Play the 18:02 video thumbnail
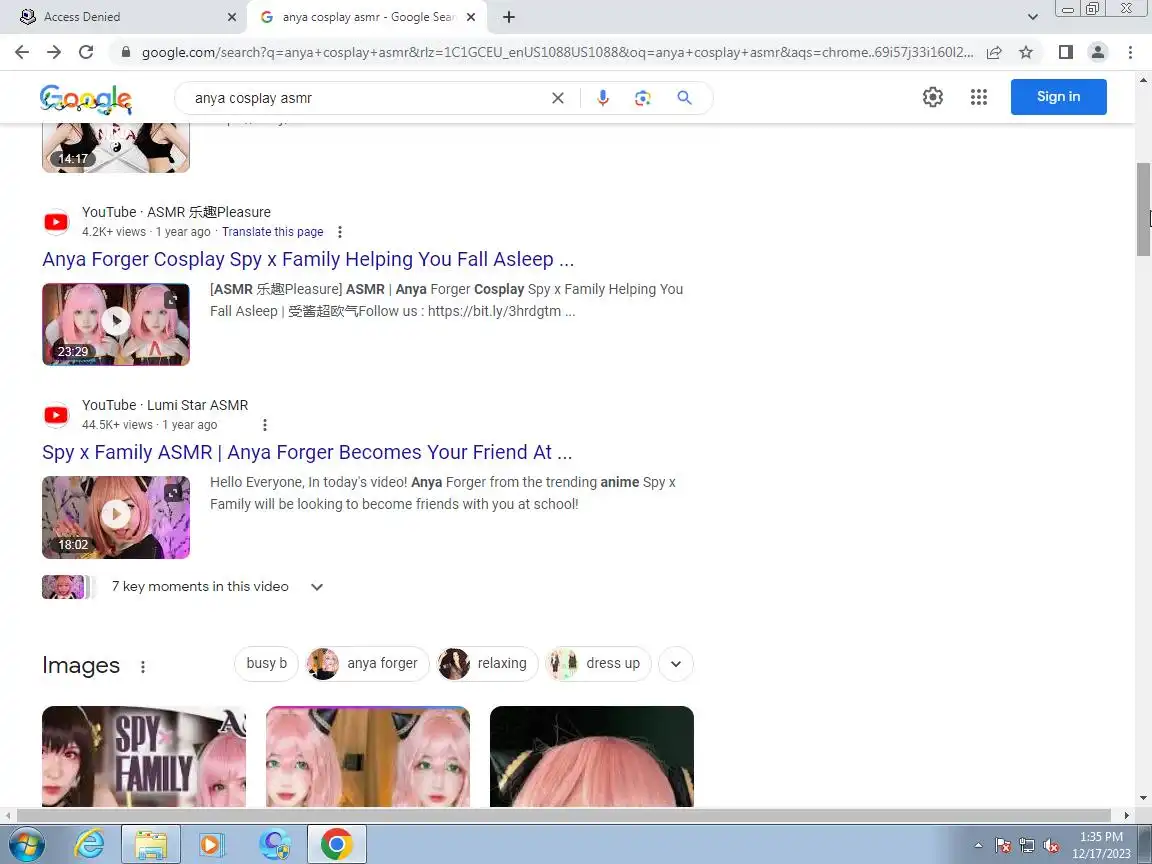Image resolution: width=1152 pixels, height=864 pixels. pos(116,517)
